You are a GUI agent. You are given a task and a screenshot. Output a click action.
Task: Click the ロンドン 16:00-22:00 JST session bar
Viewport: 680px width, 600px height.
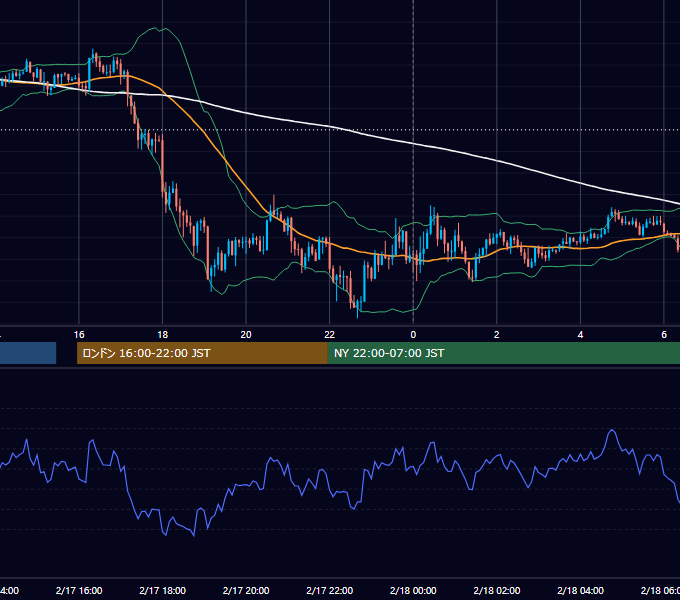click(202, 353)
